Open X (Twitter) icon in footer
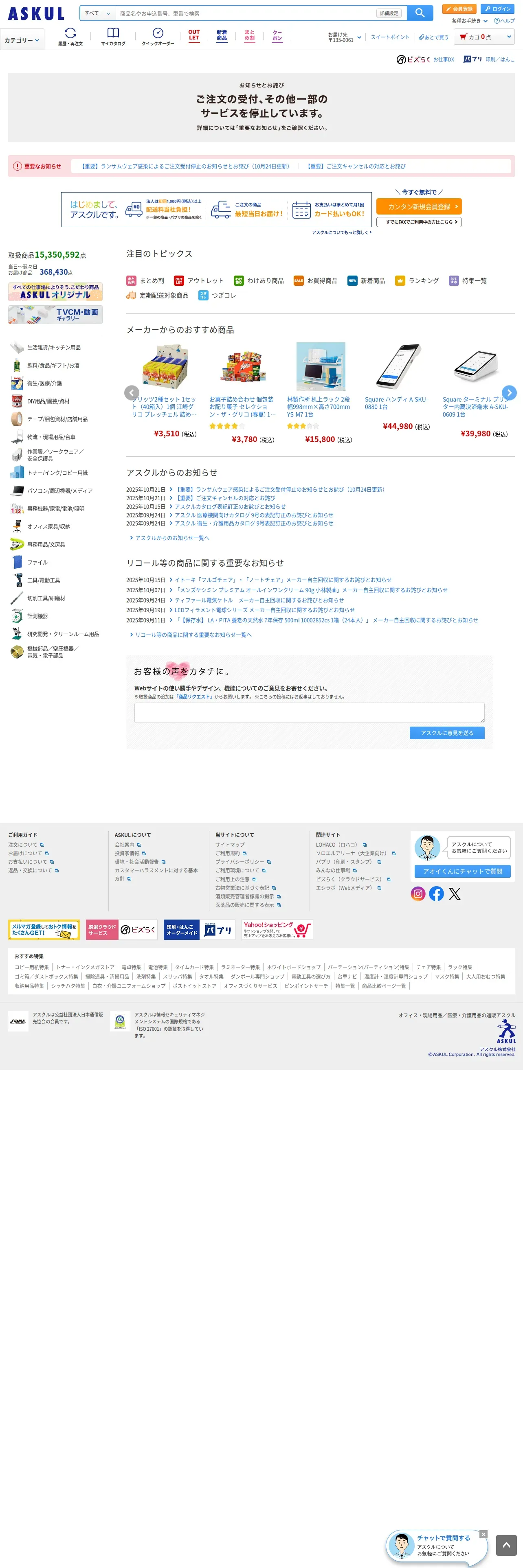The image size is (523, 1568). point(455,893)
